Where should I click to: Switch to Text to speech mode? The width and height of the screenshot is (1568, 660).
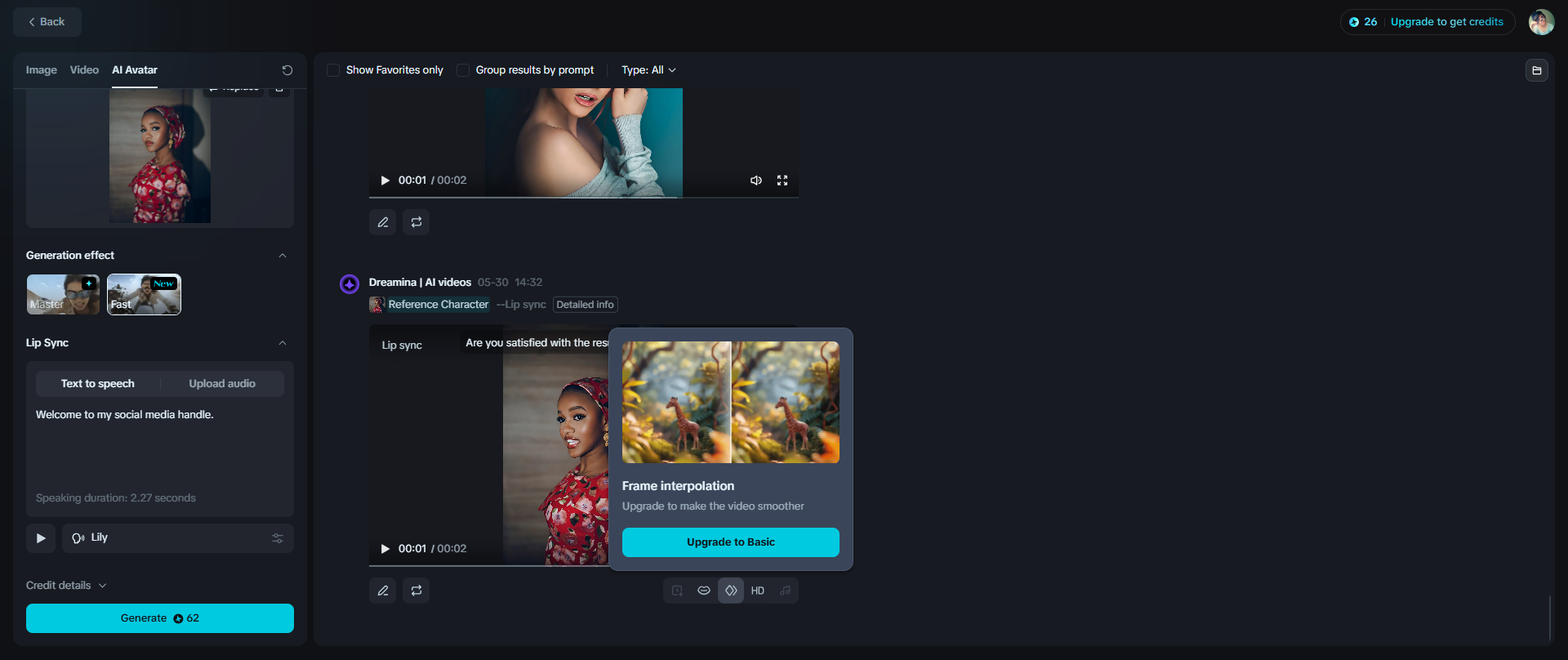point(98,384)
